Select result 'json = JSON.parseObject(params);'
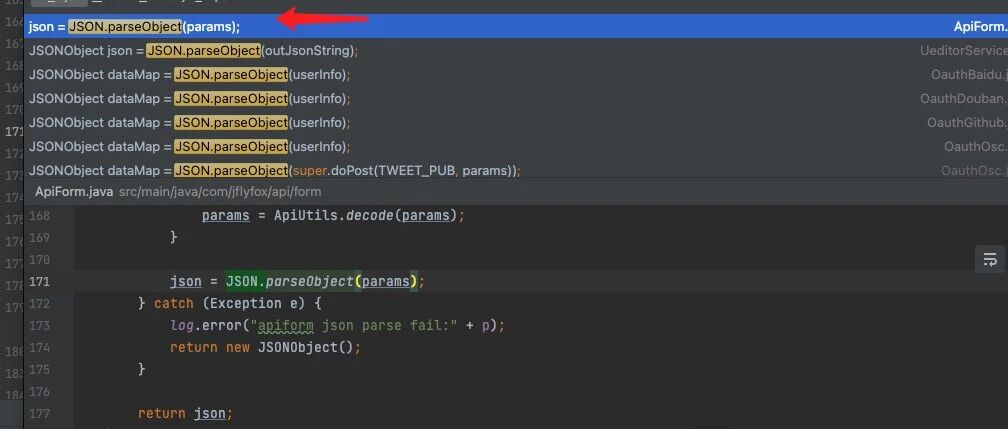Viewport: 1008px width, 429px height. (x=516, y=26)
